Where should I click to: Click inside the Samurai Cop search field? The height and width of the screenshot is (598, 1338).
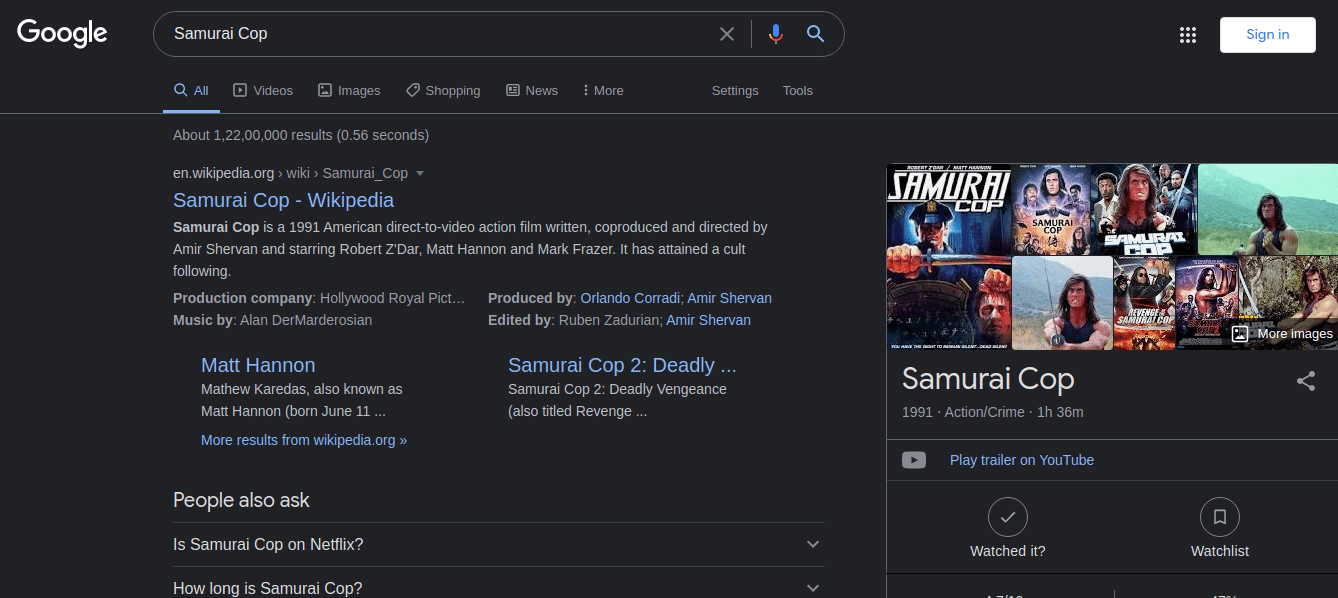[x=440, y=34]
